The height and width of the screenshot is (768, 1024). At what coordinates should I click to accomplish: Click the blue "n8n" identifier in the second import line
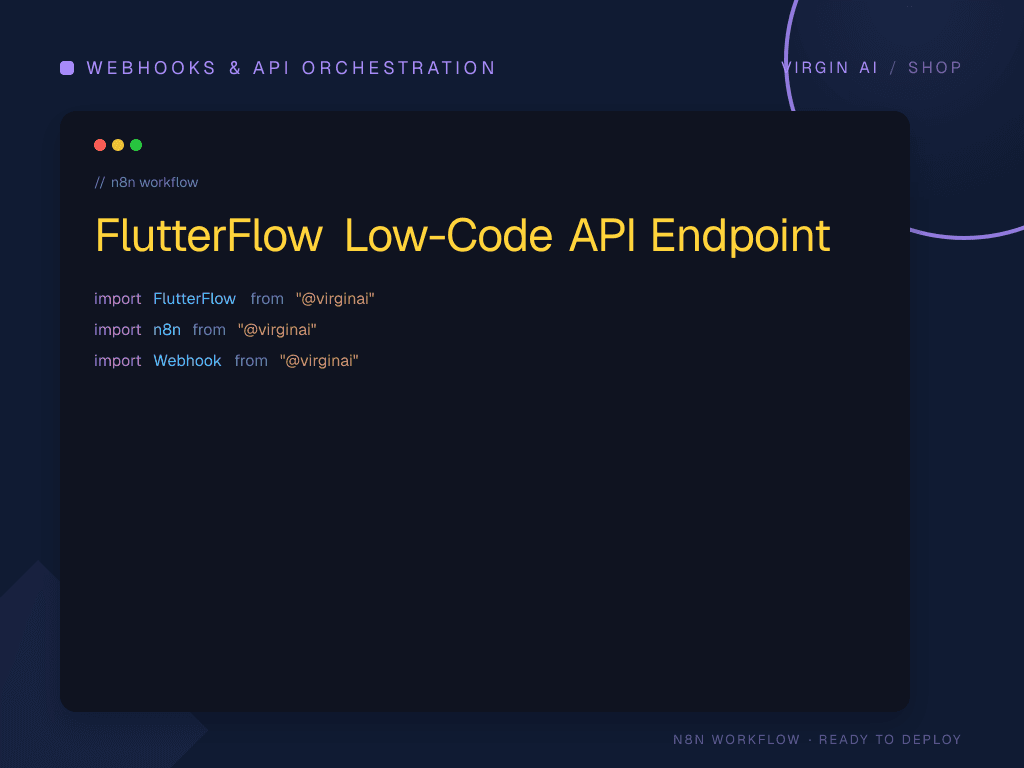point(167,330)
